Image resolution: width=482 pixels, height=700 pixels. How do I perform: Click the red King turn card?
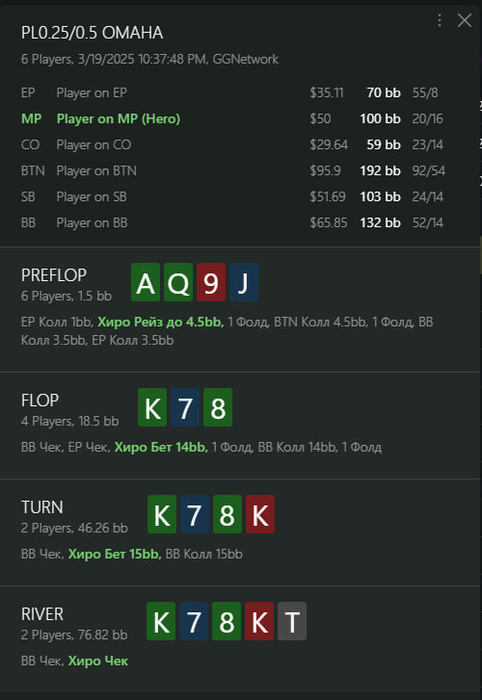coord(260,514)
